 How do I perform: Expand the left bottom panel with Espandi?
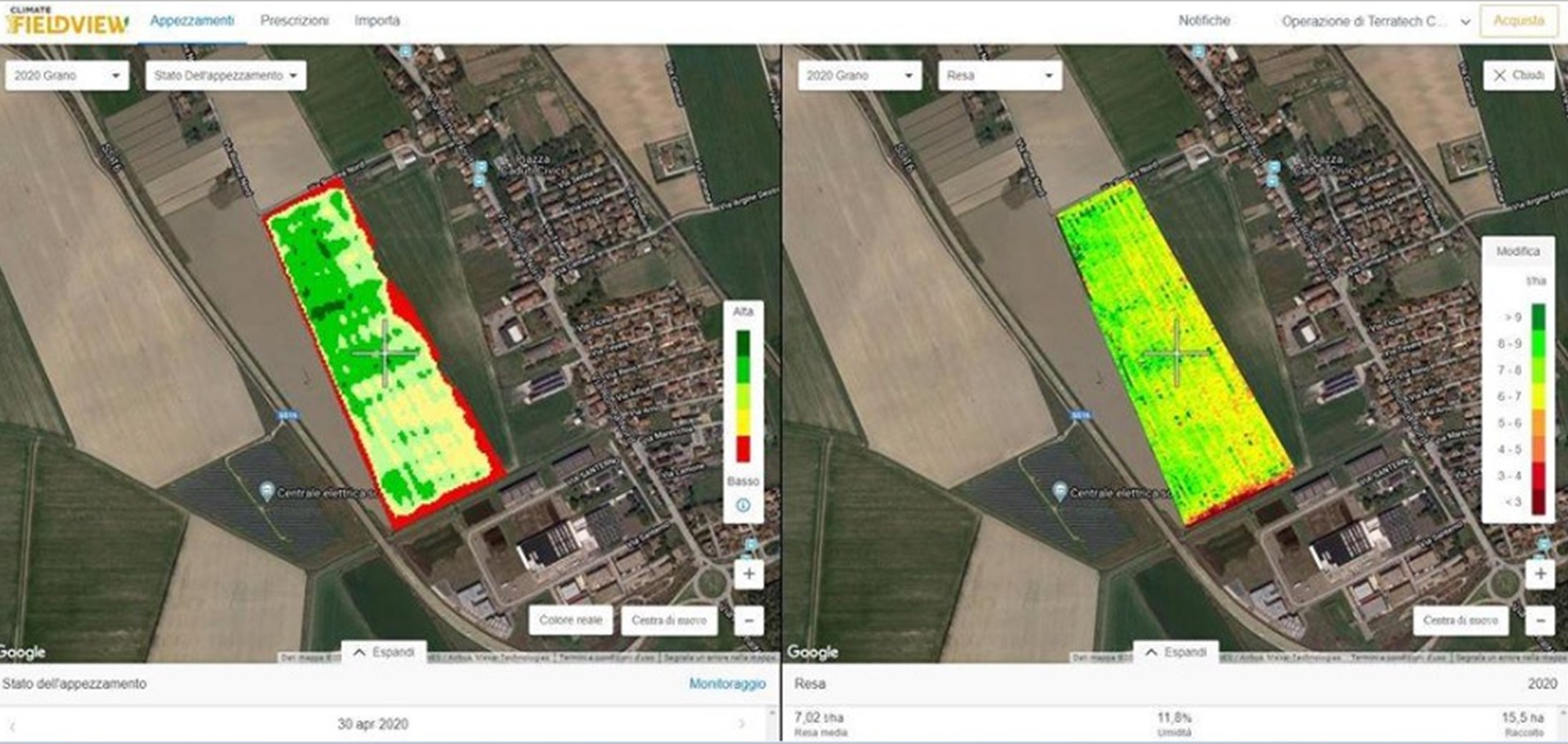point(384,652)
